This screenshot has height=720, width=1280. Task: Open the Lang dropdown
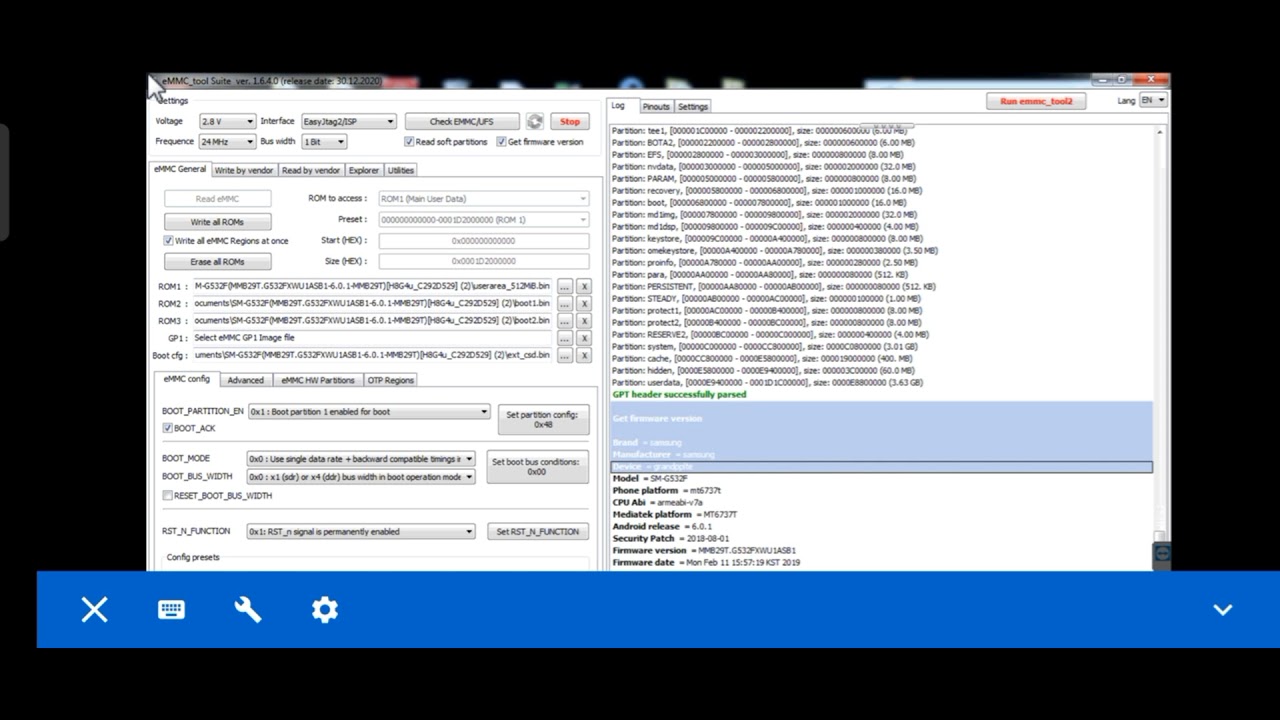pyautogui.click(x=1153, y=100)
